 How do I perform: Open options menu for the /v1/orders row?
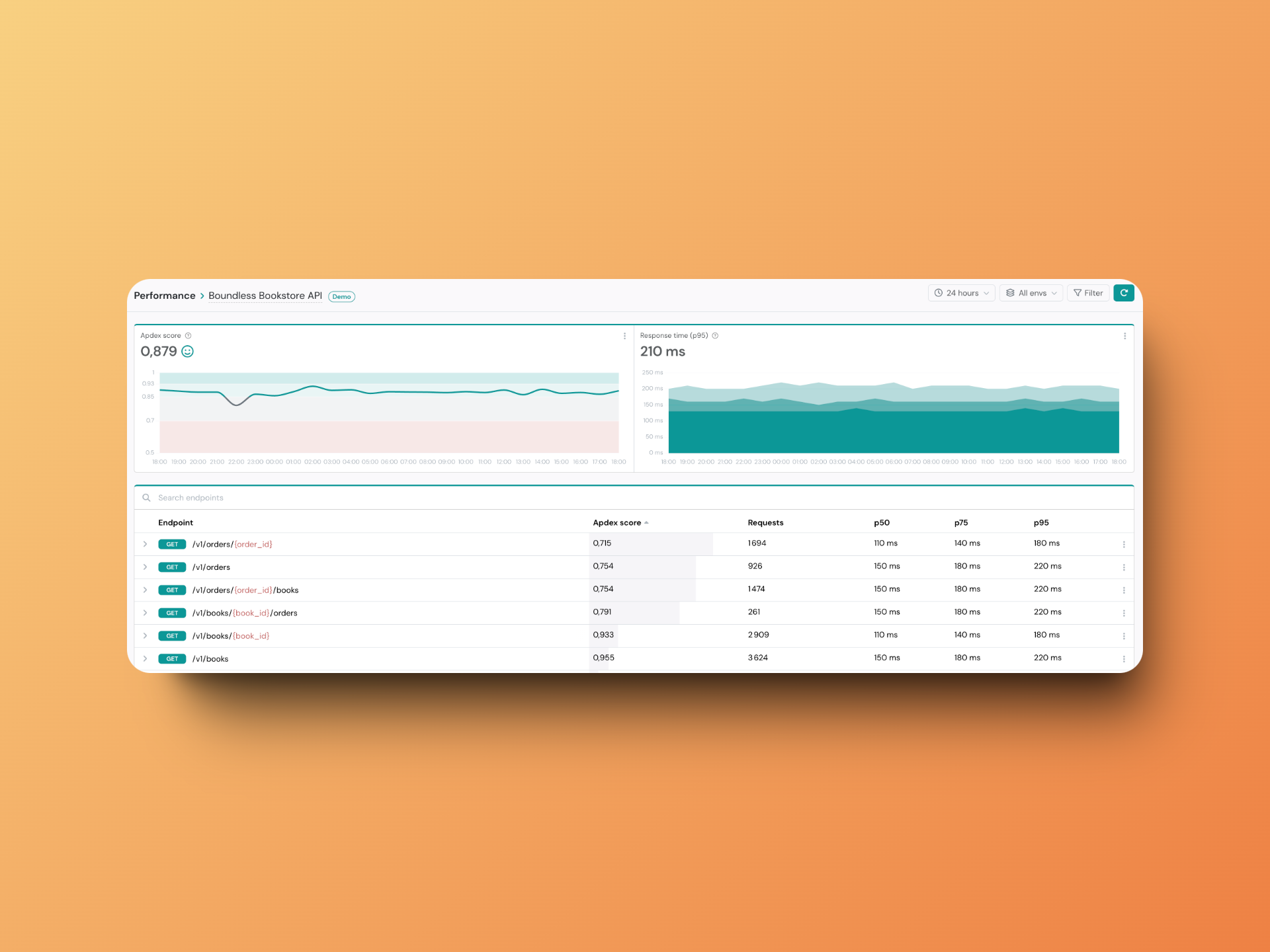(1124, 567)
